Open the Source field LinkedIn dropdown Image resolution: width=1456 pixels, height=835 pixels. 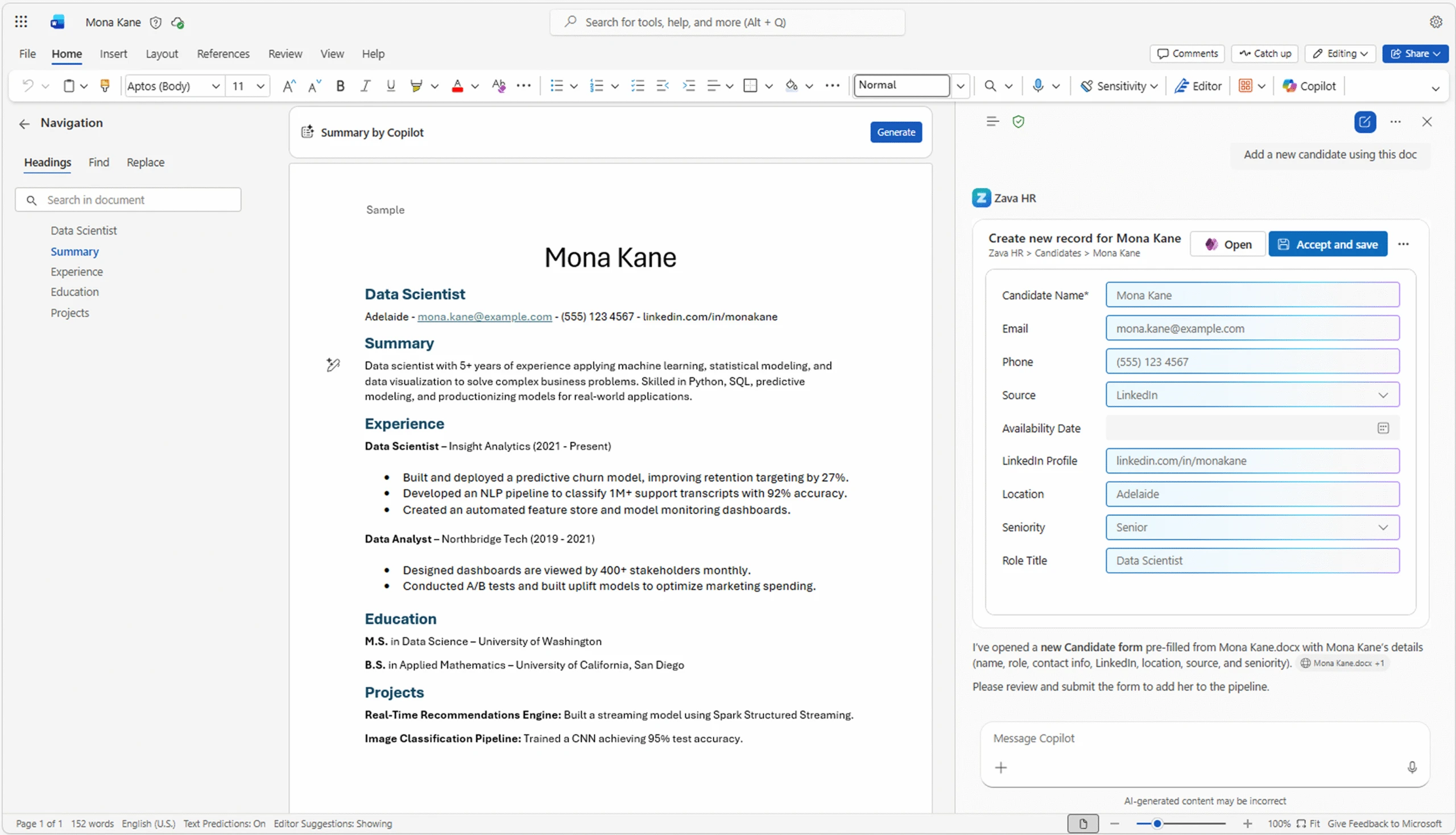click(1383, 395)
